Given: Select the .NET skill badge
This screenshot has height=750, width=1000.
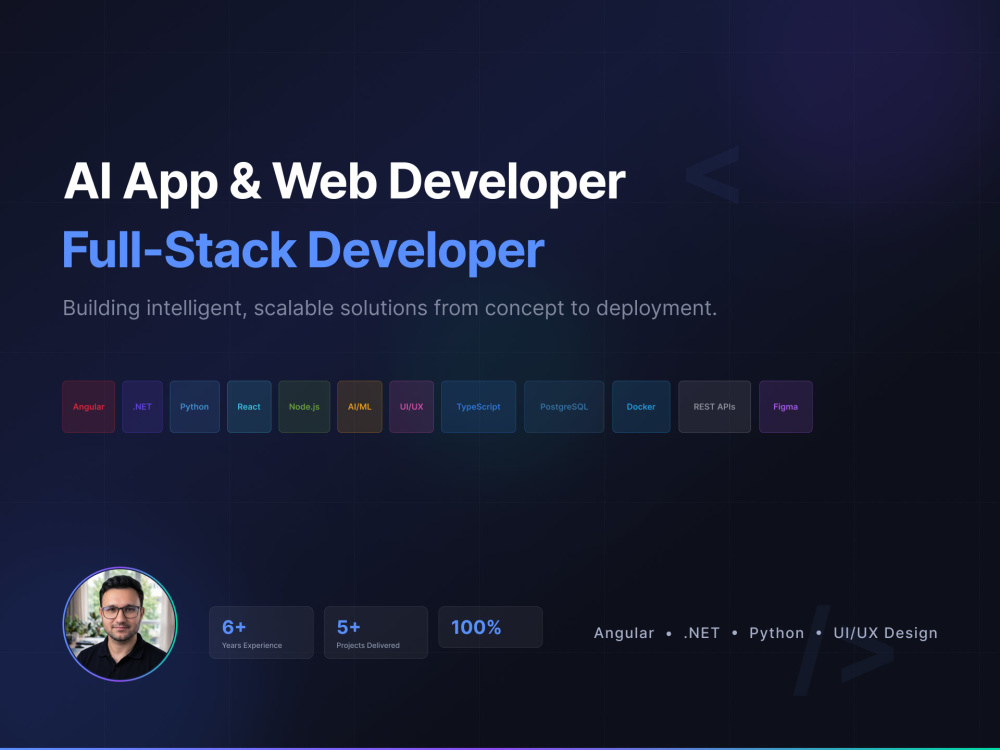Looking at the screenshot, I should click(142, 407).
